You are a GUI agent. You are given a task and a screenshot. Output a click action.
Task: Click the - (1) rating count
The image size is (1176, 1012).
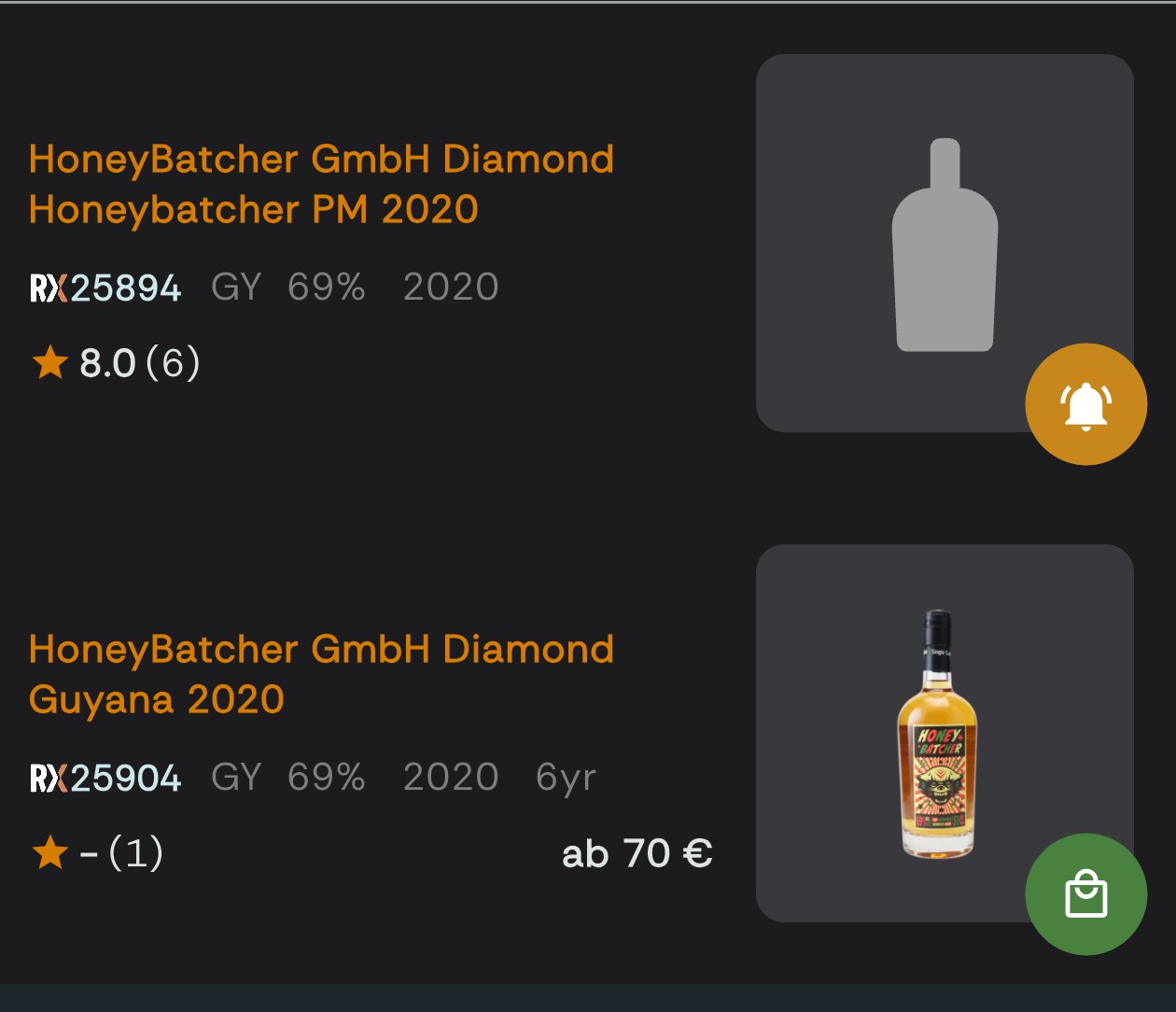pos(122,853)
